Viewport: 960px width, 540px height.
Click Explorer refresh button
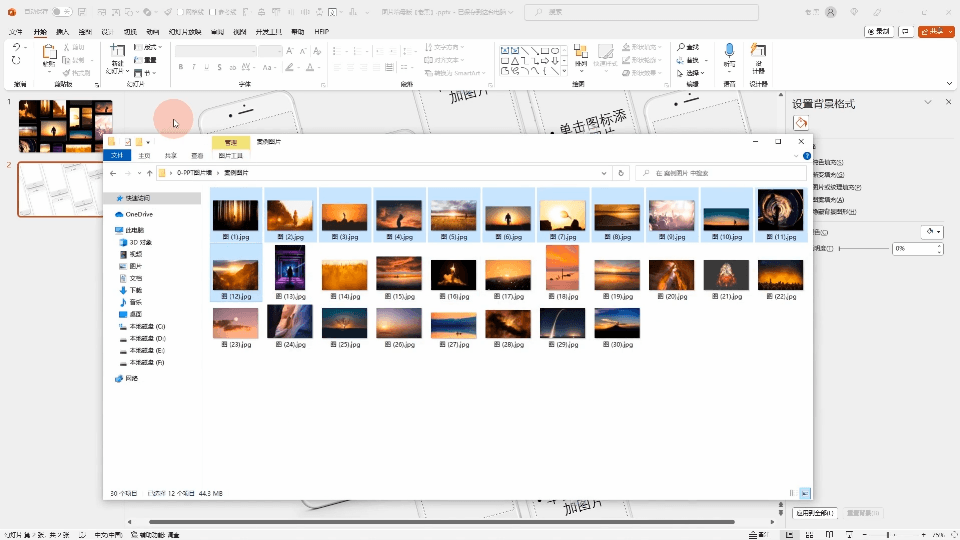(621, 173)
